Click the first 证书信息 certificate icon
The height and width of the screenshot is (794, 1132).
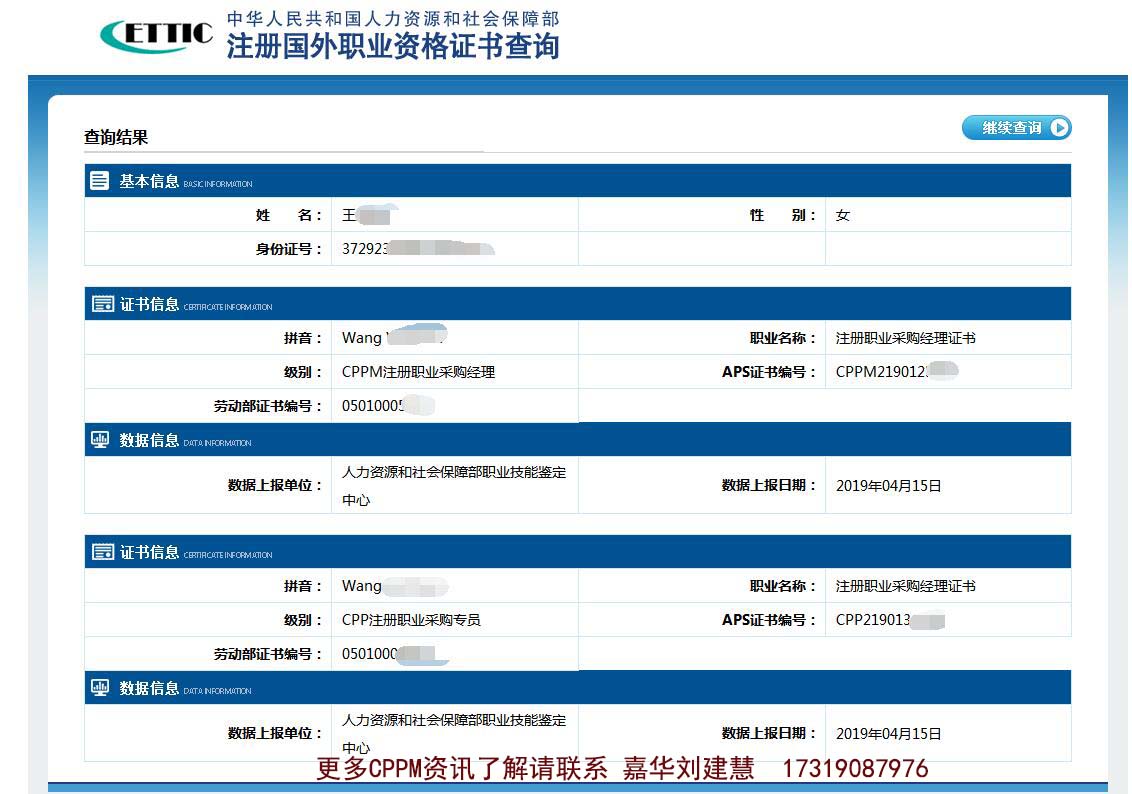[x=100, y=303]
